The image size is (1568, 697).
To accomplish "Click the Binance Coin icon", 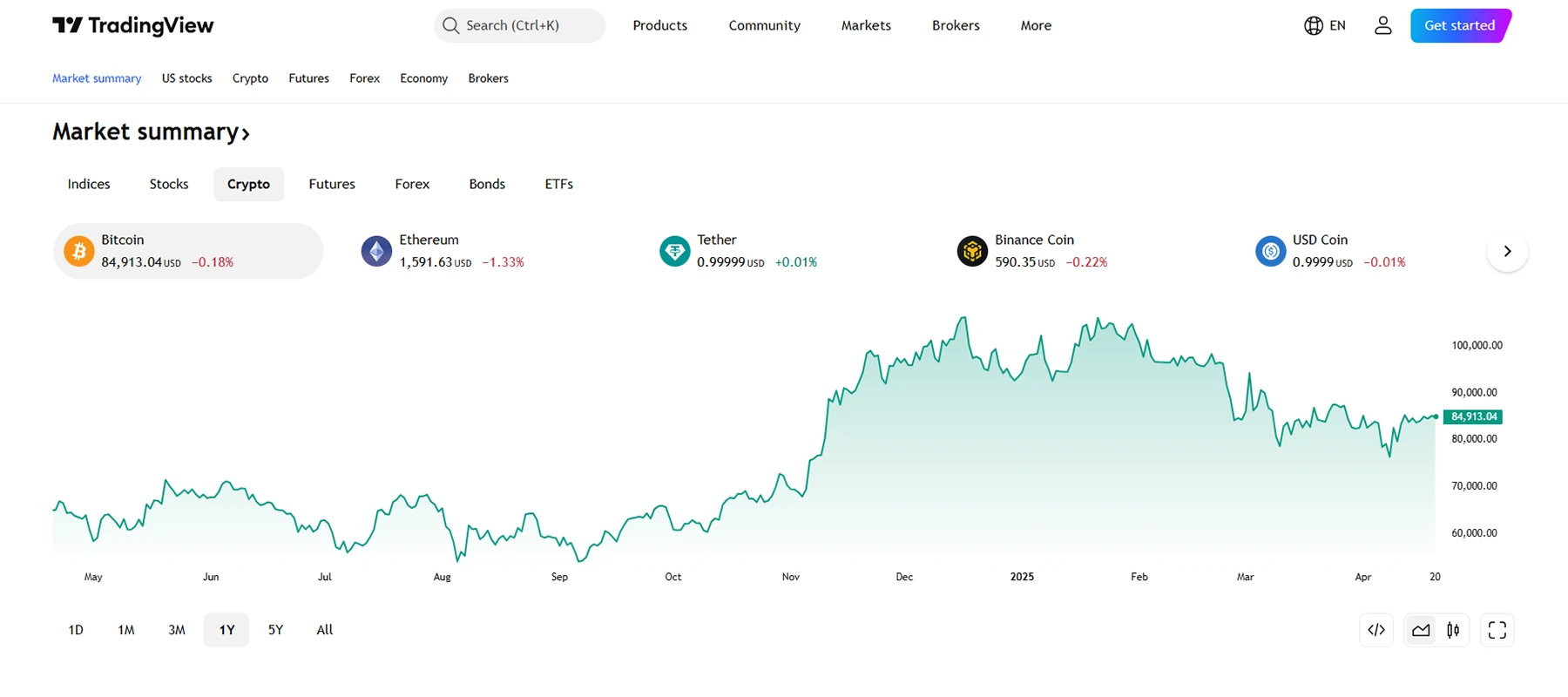I will pos(972,252).
